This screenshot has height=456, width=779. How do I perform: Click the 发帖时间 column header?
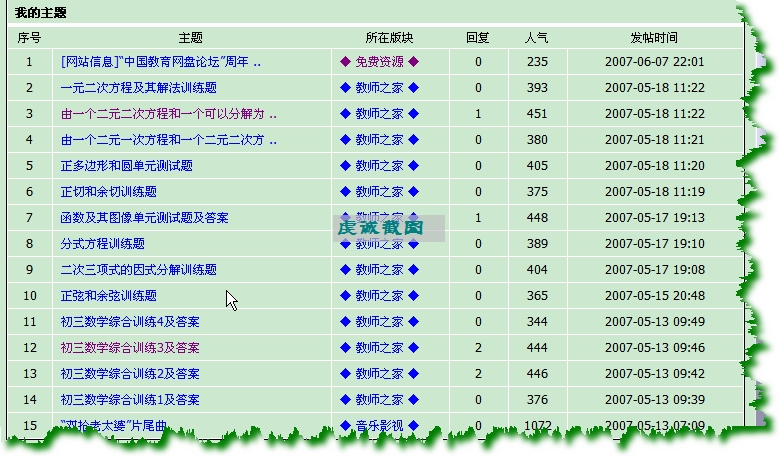coord(654,38)
